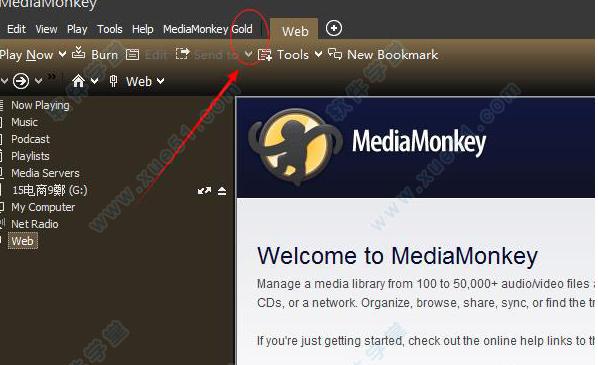This screenshot has height=365, width=598.
Task: Go forward with the arrow icon
Action: pos(21,81)
